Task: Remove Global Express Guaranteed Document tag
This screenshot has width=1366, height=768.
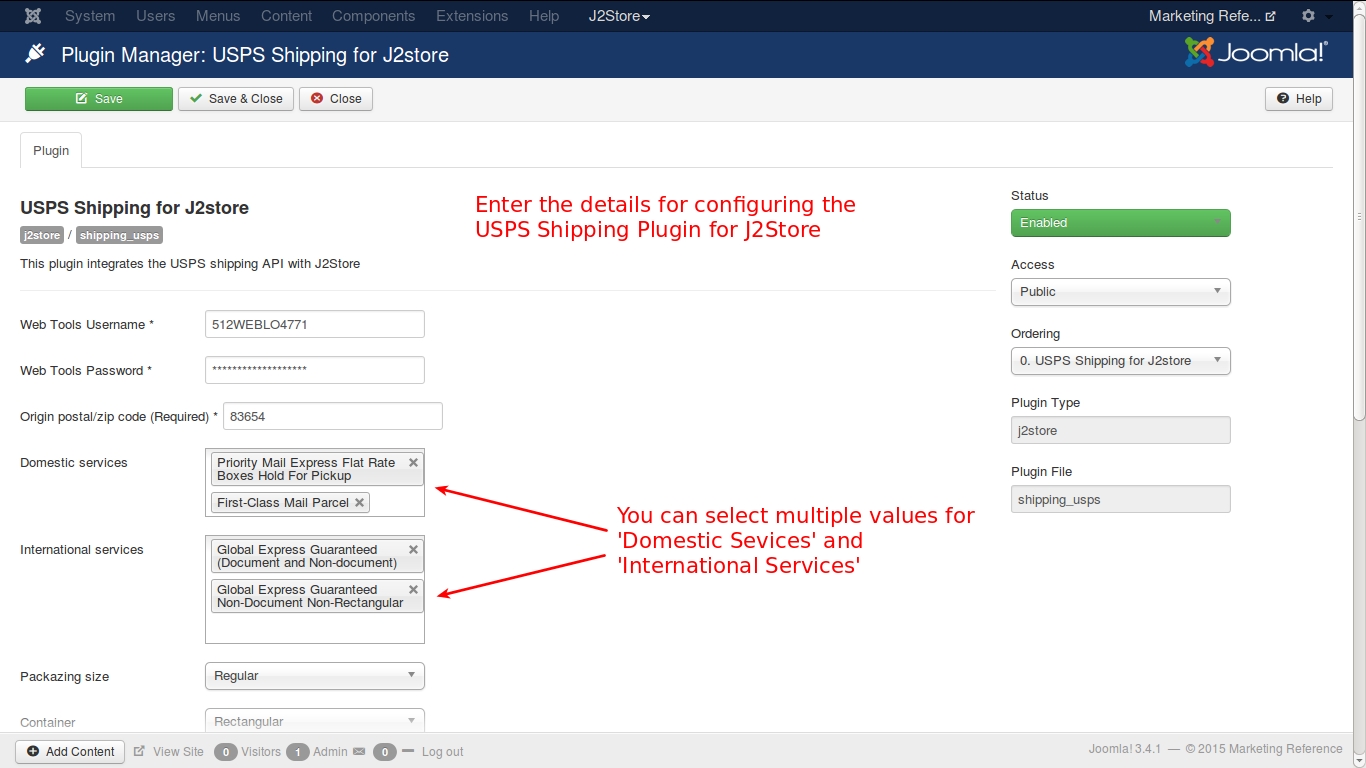Action: click(413, 550)
